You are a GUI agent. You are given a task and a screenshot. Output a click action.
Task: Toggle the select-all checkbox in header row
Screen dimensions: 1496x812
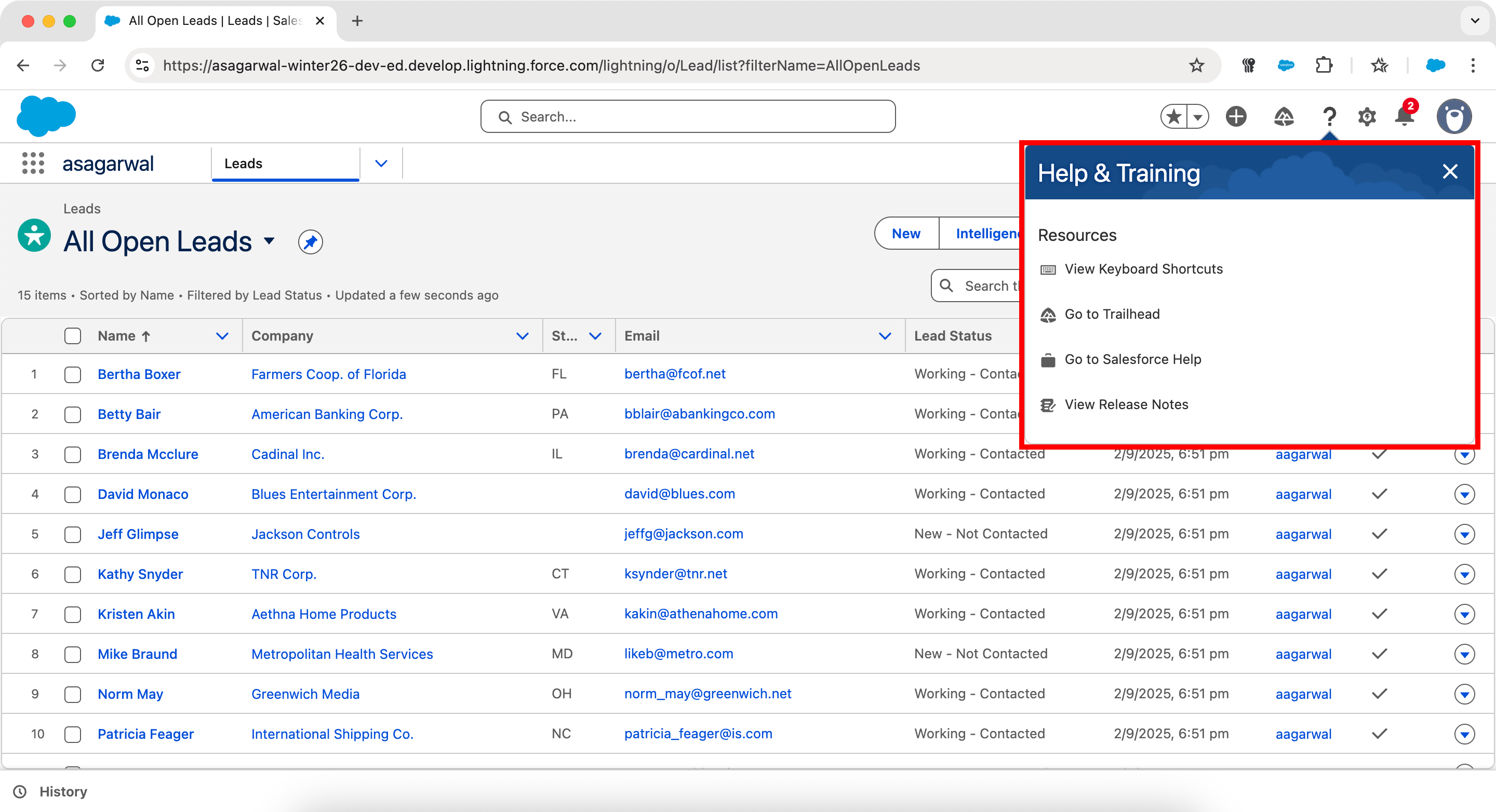point(73,336)
